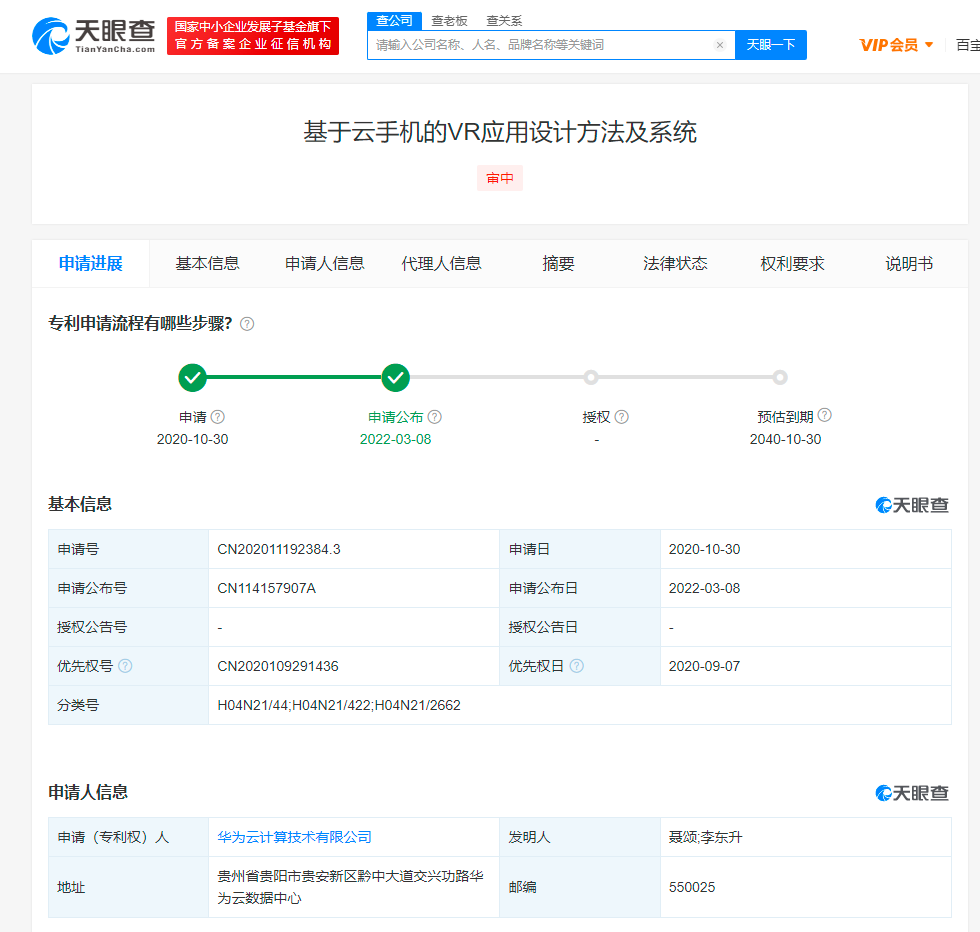This screenshot has width=980, height=932.
Task: Open the tooltip icon beside 预估到期
Action: (824, 416)
